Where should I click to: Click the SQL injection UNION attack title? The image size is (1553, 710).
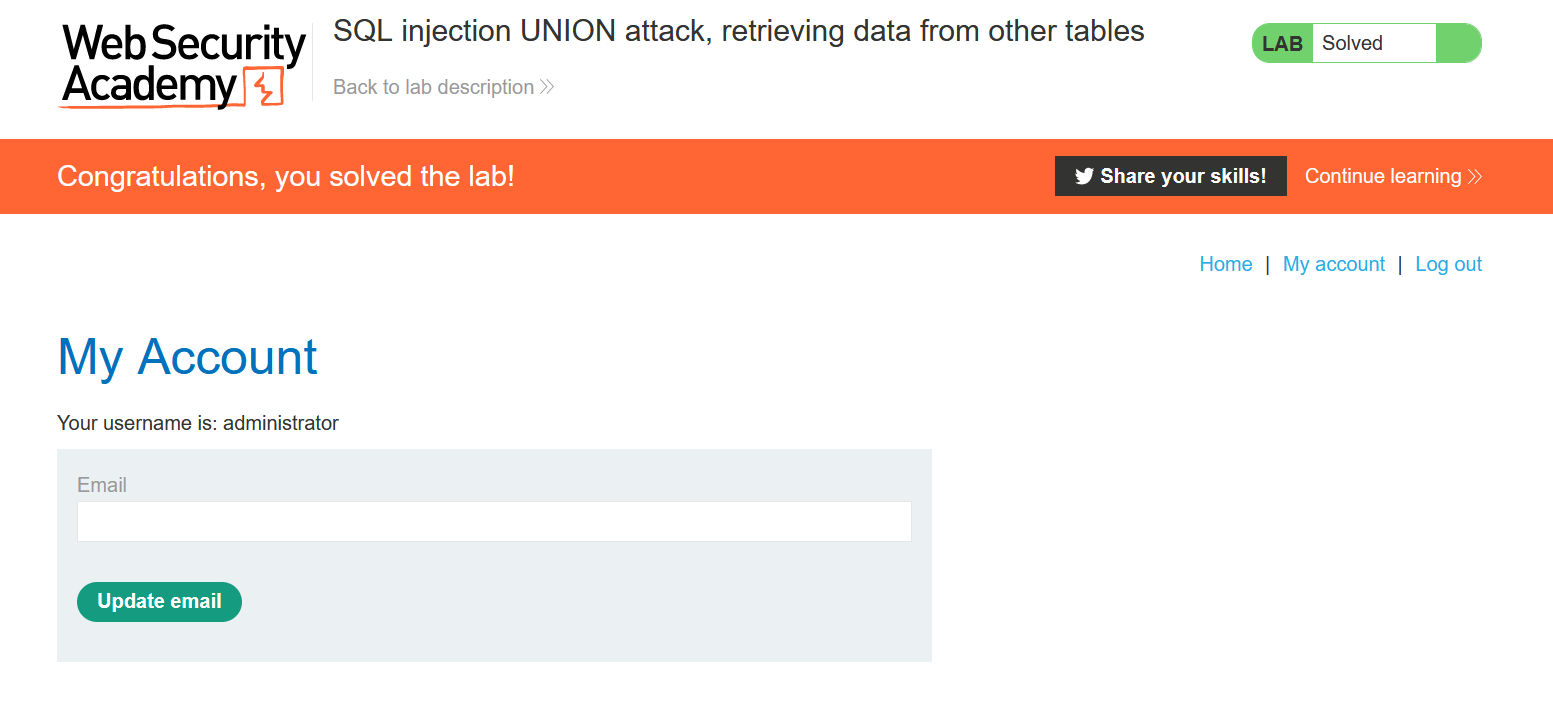pyautogui.click(x=738, y=31)
